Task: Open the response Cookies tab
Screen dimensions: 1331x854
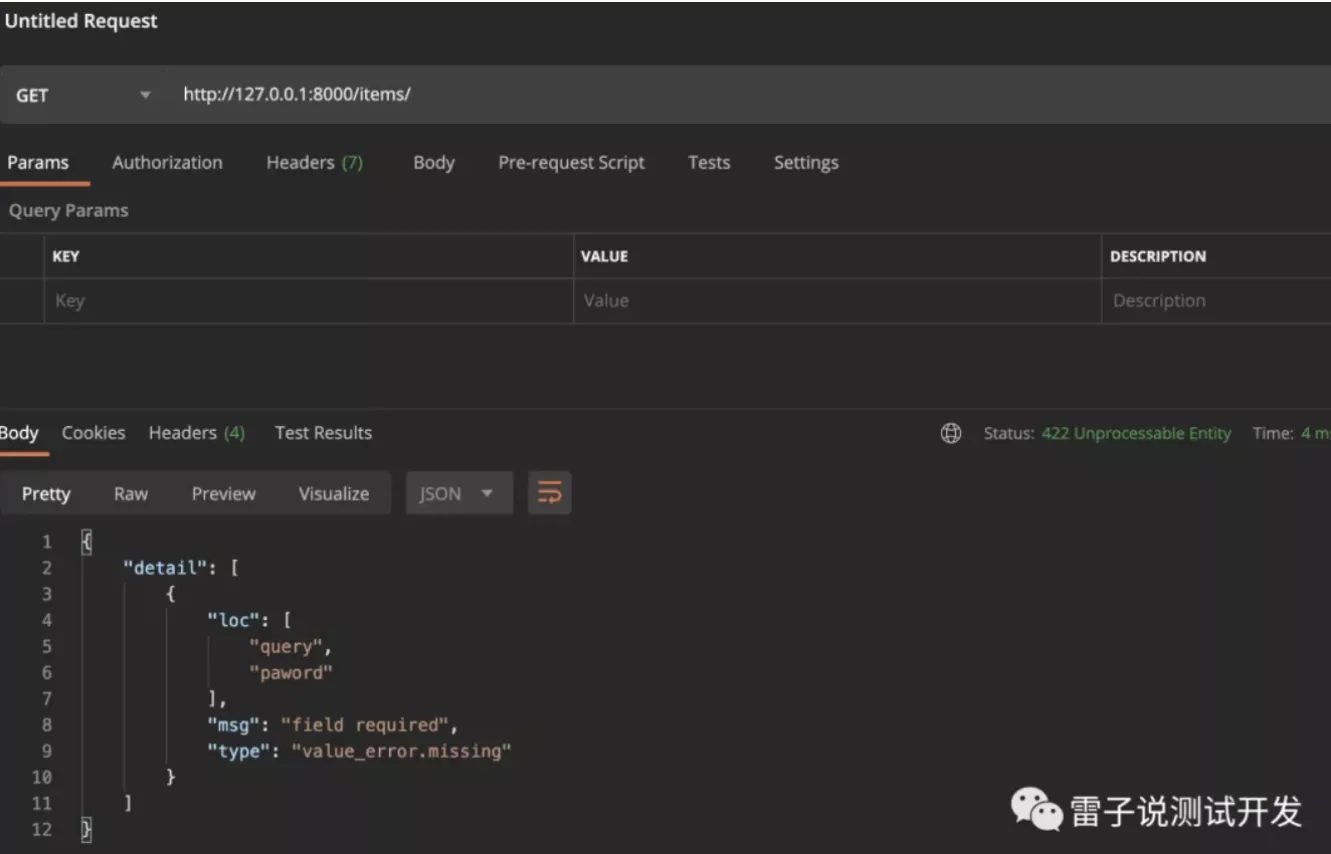Action: tap(93, 433)
